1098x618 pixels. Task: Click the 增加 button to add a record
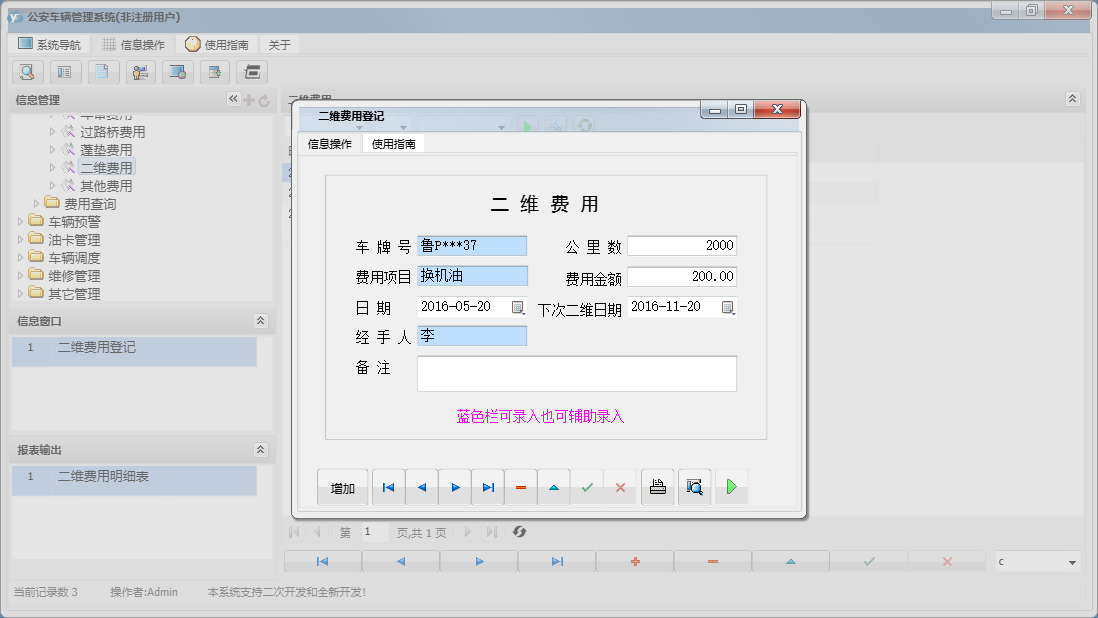coord(343,487)
